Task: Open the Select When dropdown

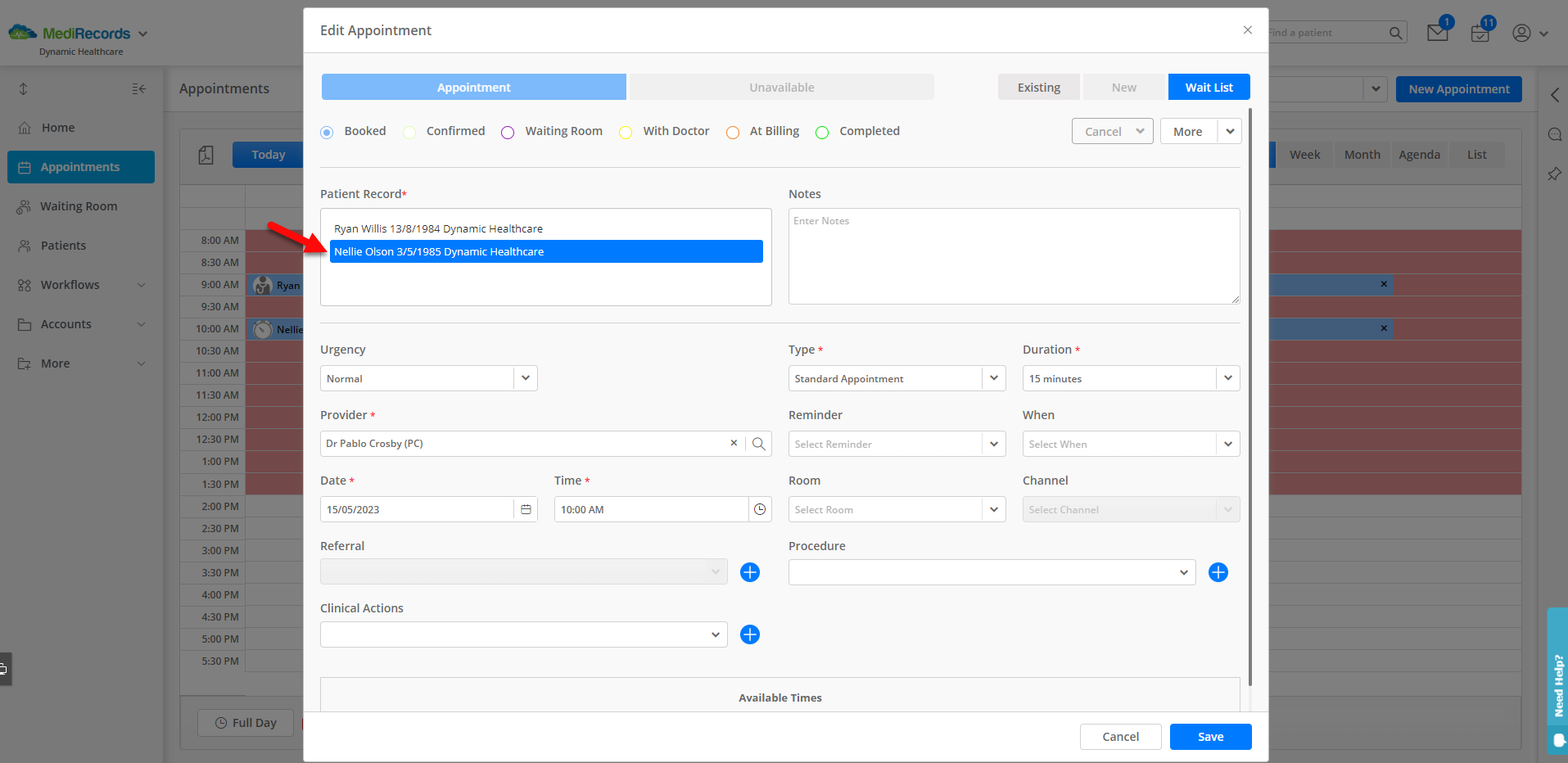Action: 1131,444
